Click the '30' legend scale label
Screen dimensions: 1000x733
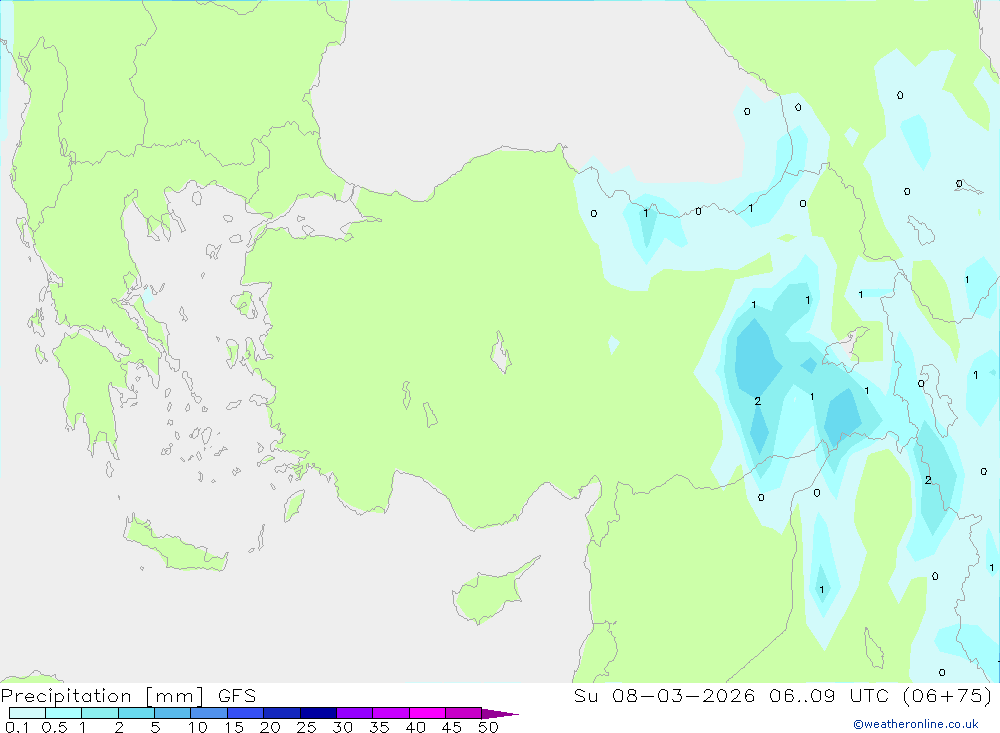tap(343, 727)
